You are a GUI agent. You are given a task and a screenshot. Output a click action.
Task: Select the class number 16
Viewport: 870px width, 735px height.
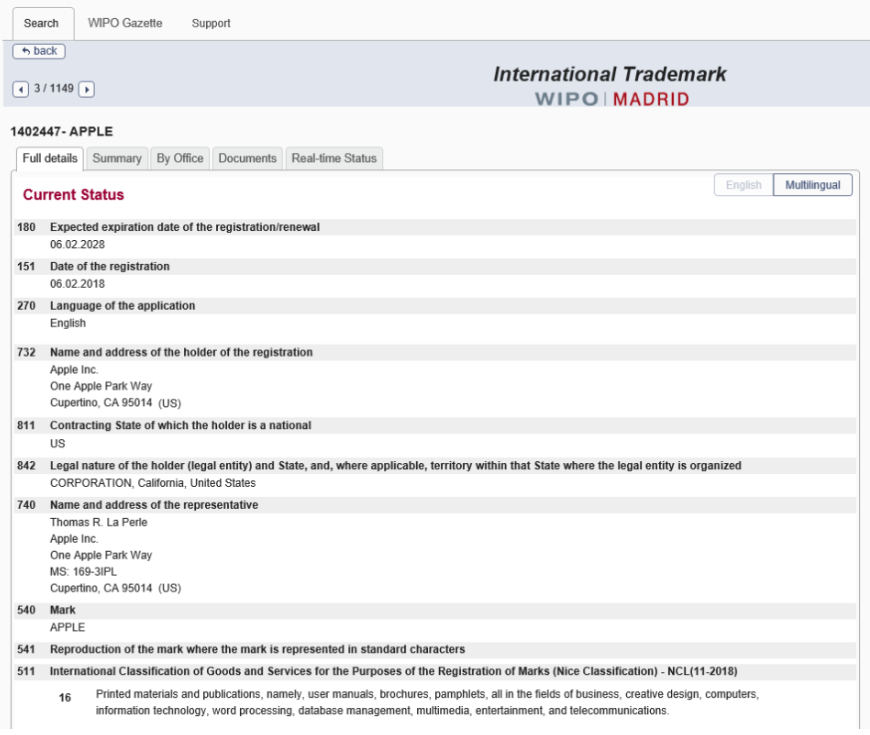65,698
